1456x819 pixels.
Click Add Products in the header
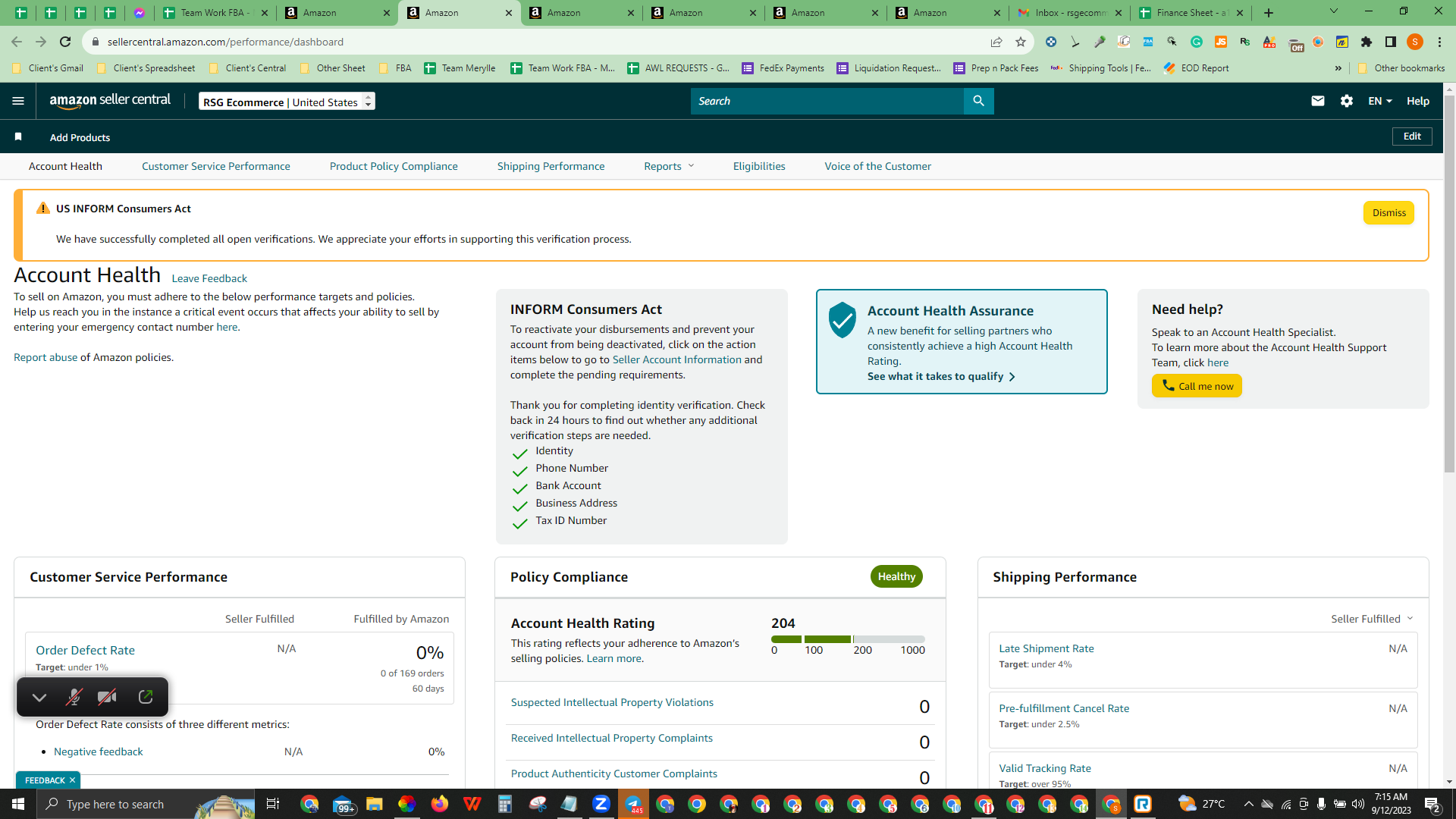click(x=80, y=137)
